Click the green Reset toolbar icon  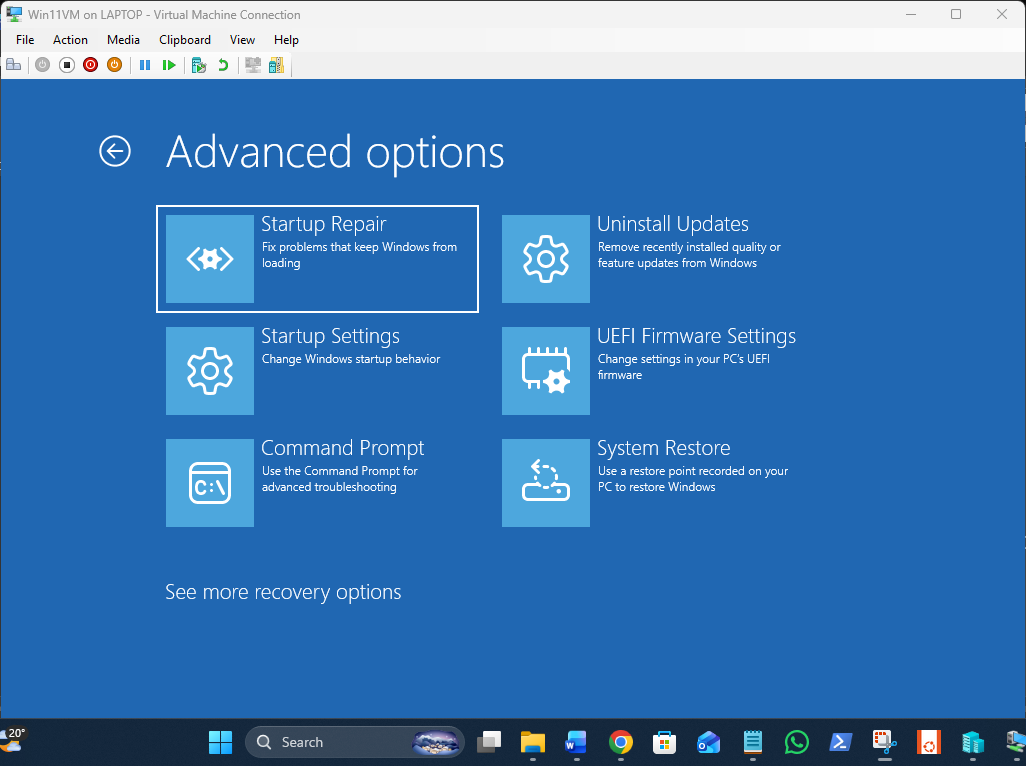point(169,65)
